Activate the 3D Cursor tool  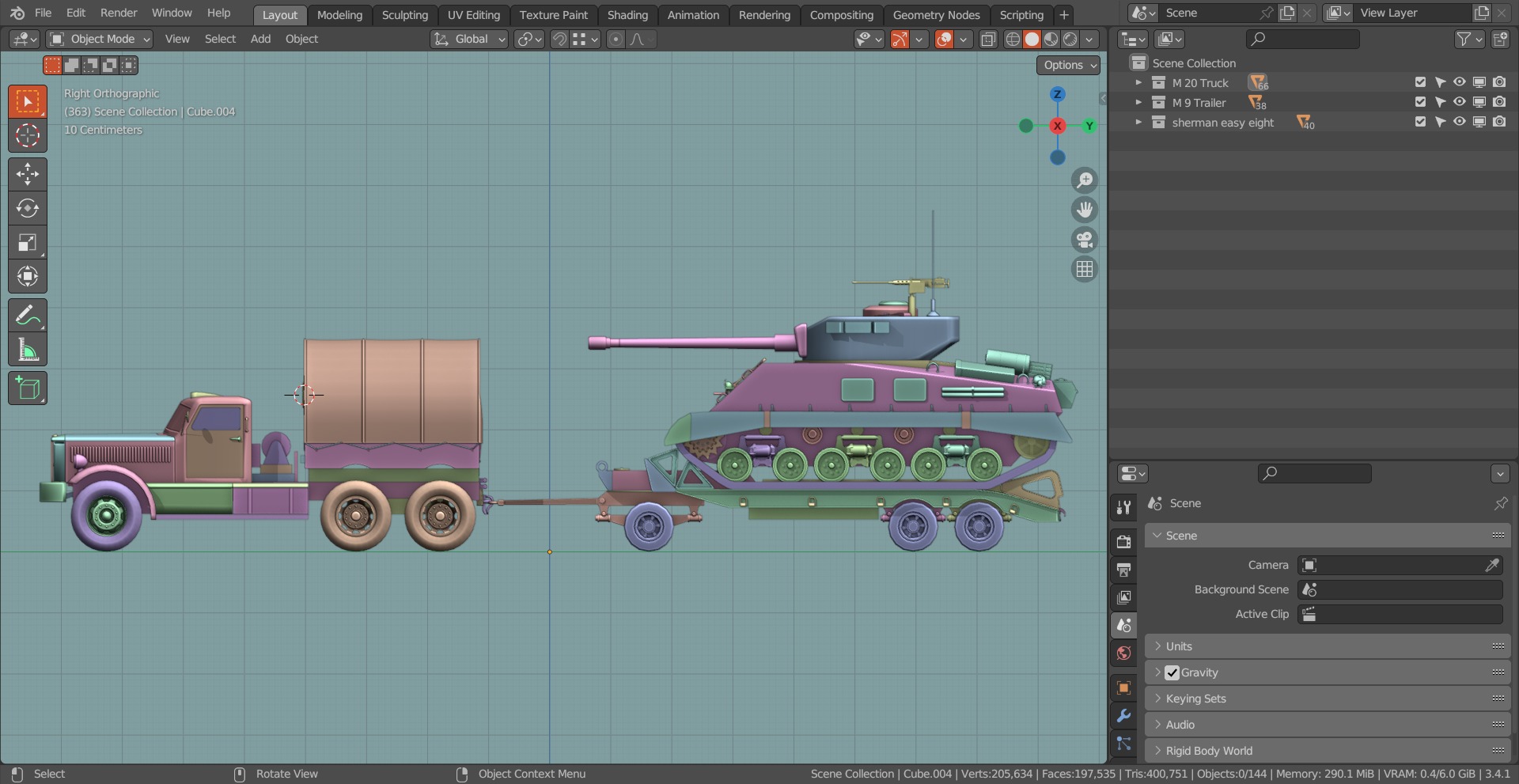[x=28, y=135]
